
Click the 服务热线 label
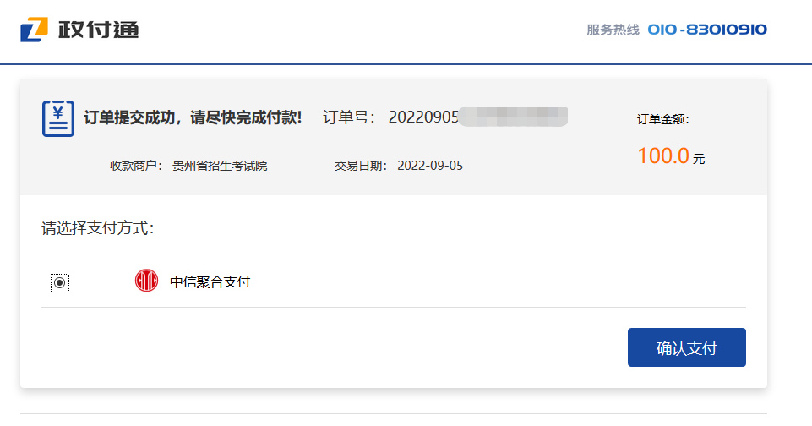(x=613, y=30)
